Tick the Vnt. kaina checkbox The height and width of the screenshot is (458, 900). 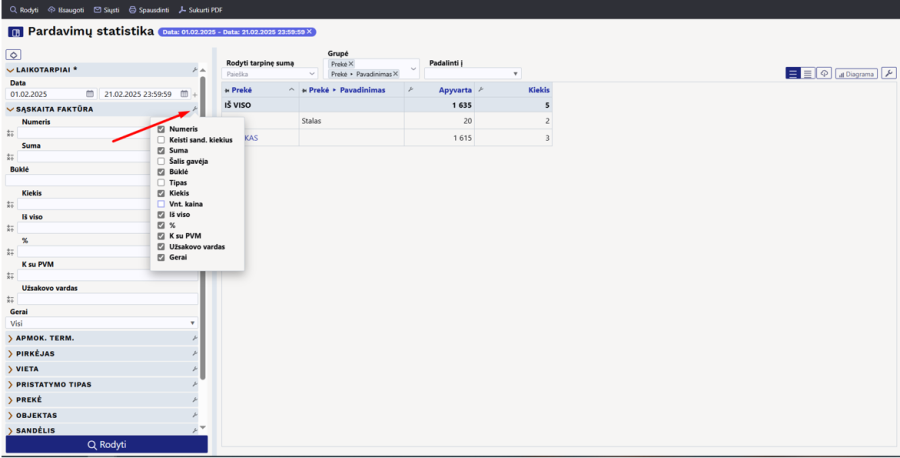click(x=161, y=204)
